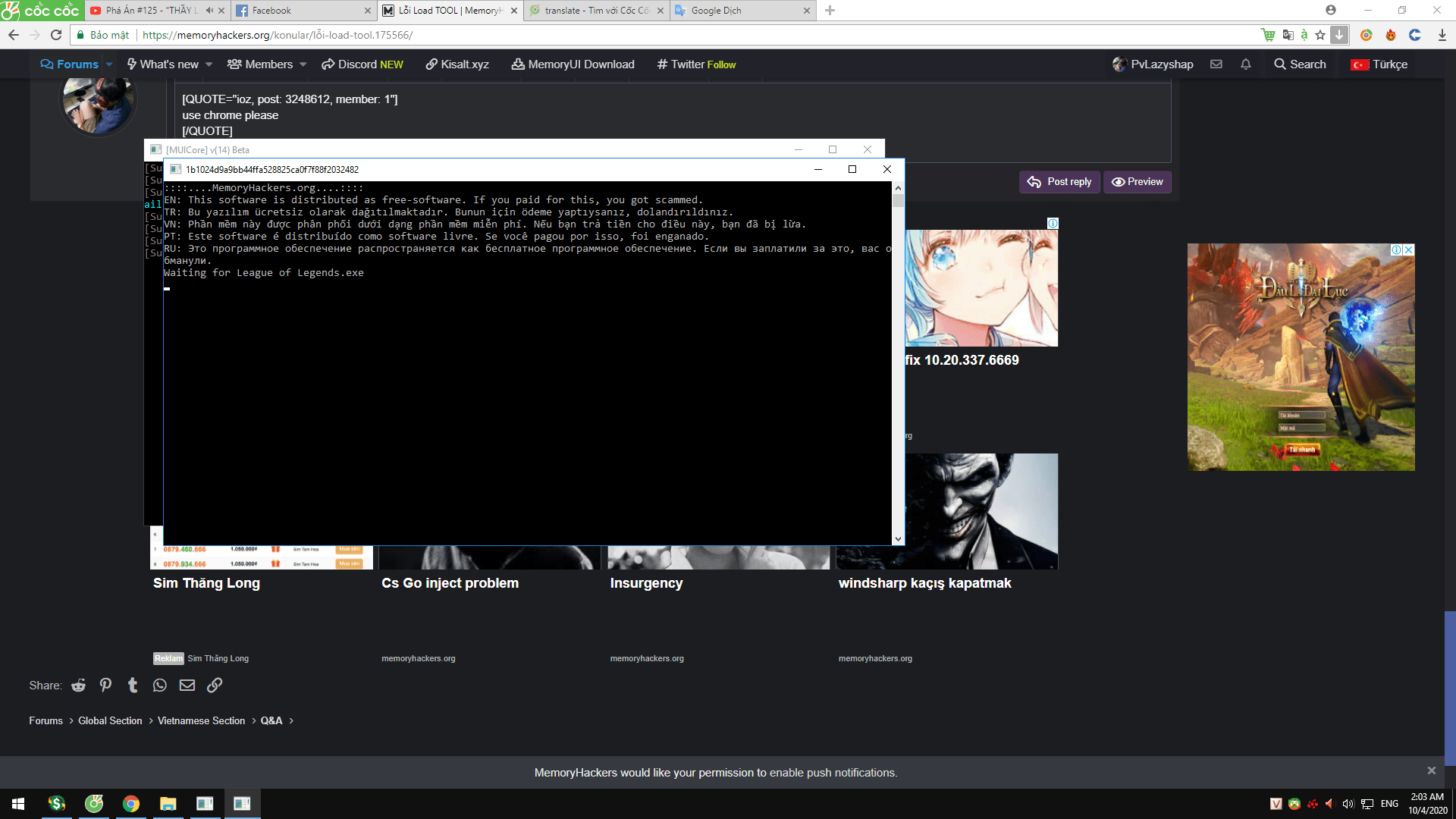Change language via Türkçe selector
The width and height of the screenshot is (1456, 819).
tap(1379, 64)
